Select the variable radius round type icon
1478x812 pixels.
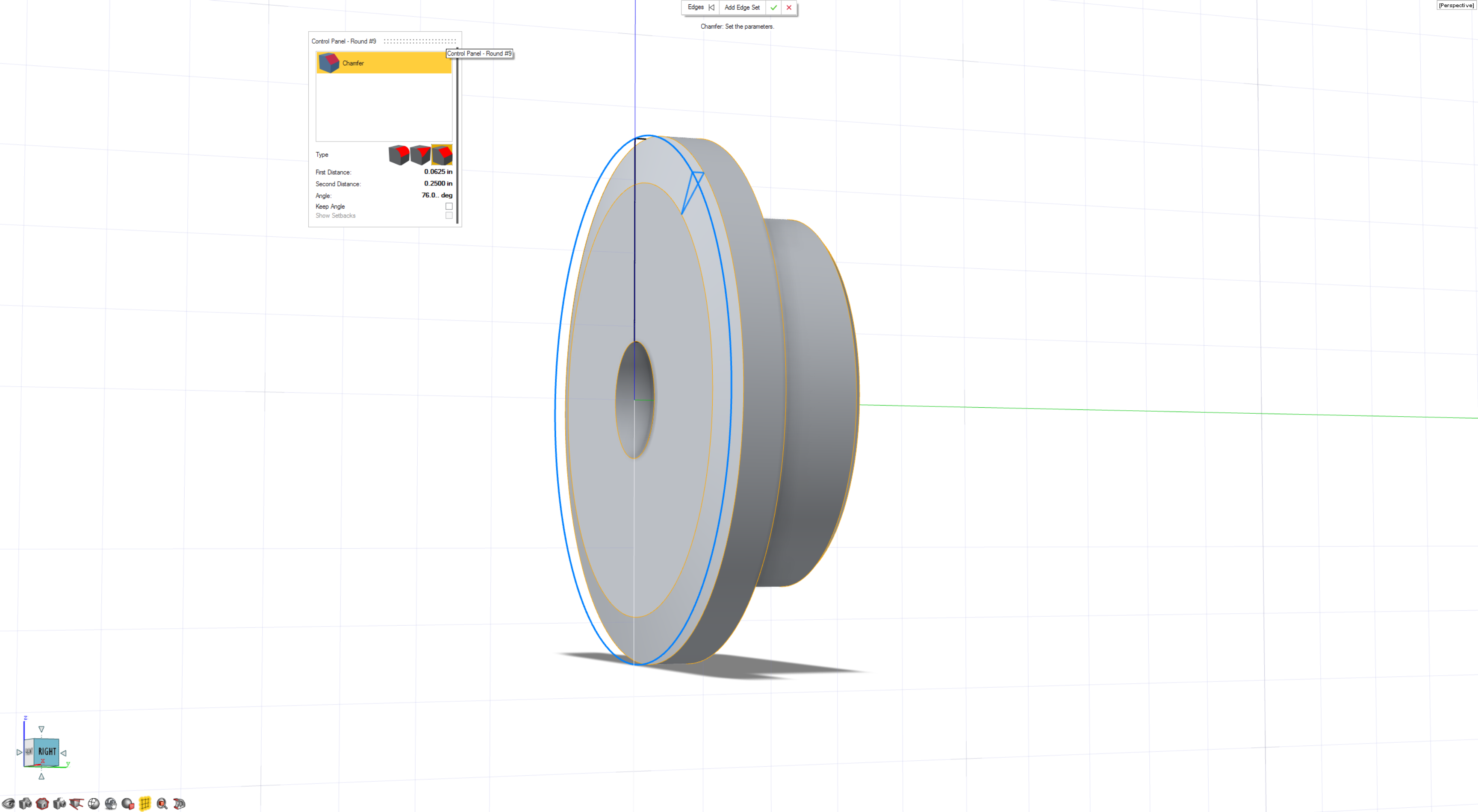[420, 155]
